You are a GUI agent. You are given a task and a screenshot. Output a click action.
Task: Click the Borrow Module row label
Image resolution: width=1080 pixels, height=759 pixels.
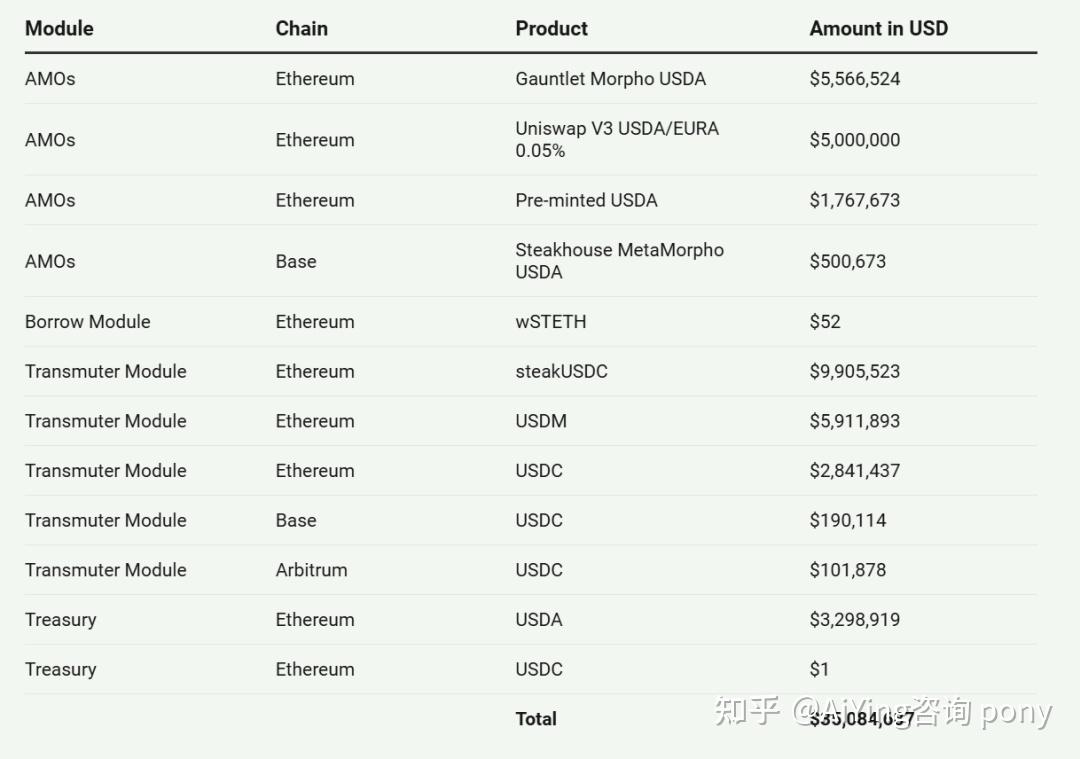click(x=87, y=322)
